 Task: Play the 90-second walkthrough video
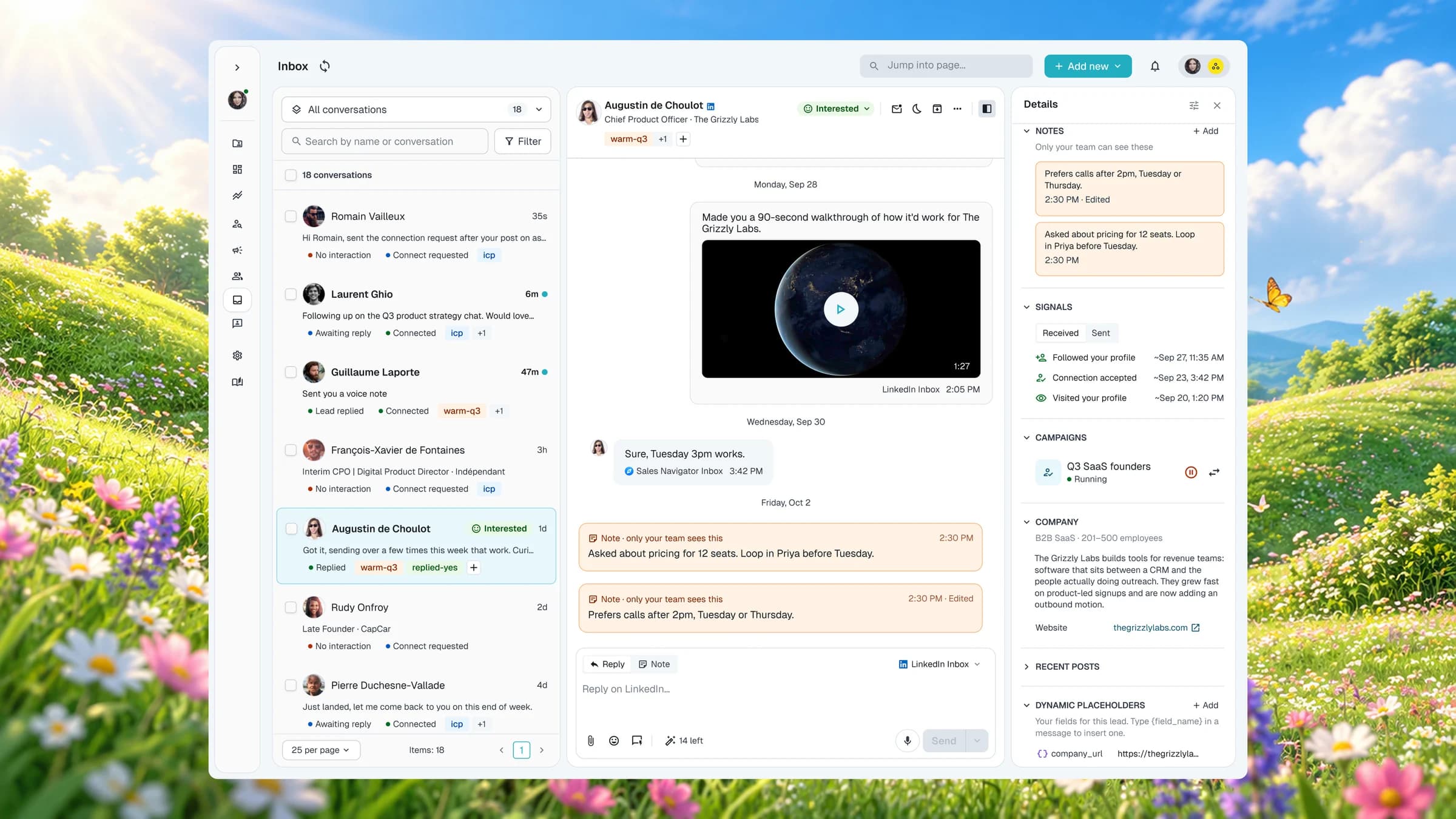click(841, 309)
